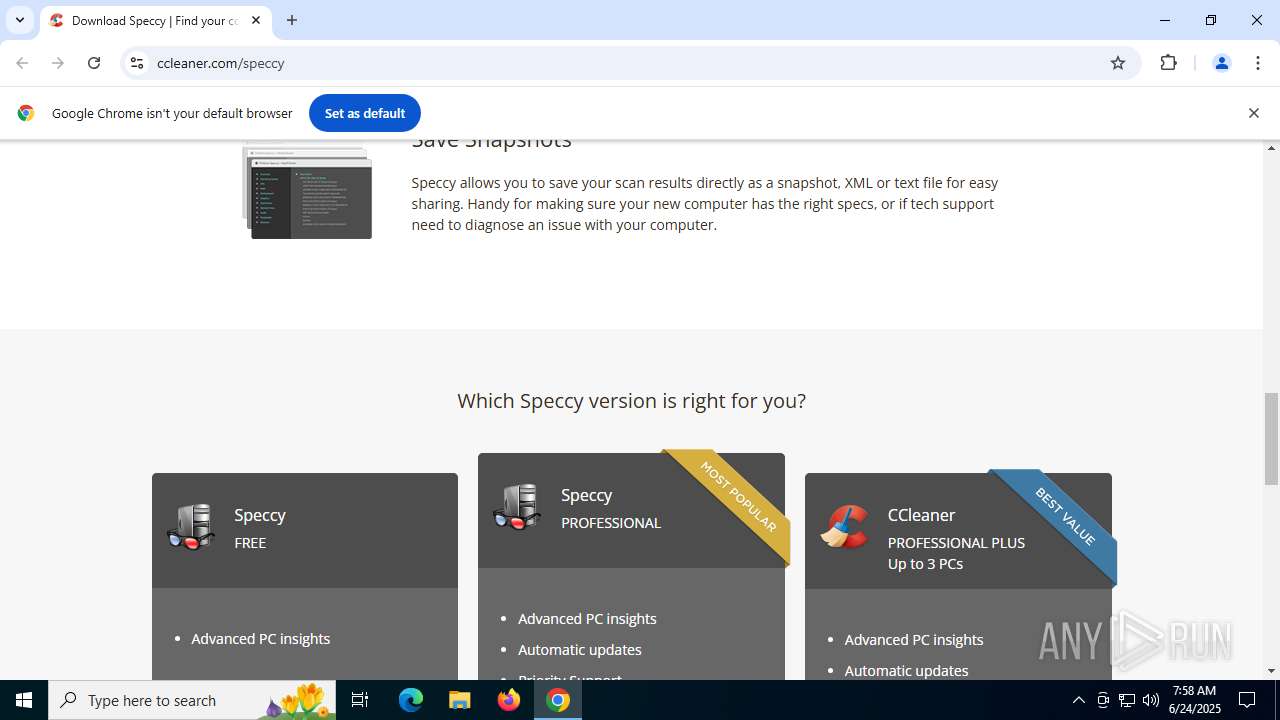The image size is (1280, 720).
Task: Open the Extensions puzzle icon
Action: point(1168,63)
